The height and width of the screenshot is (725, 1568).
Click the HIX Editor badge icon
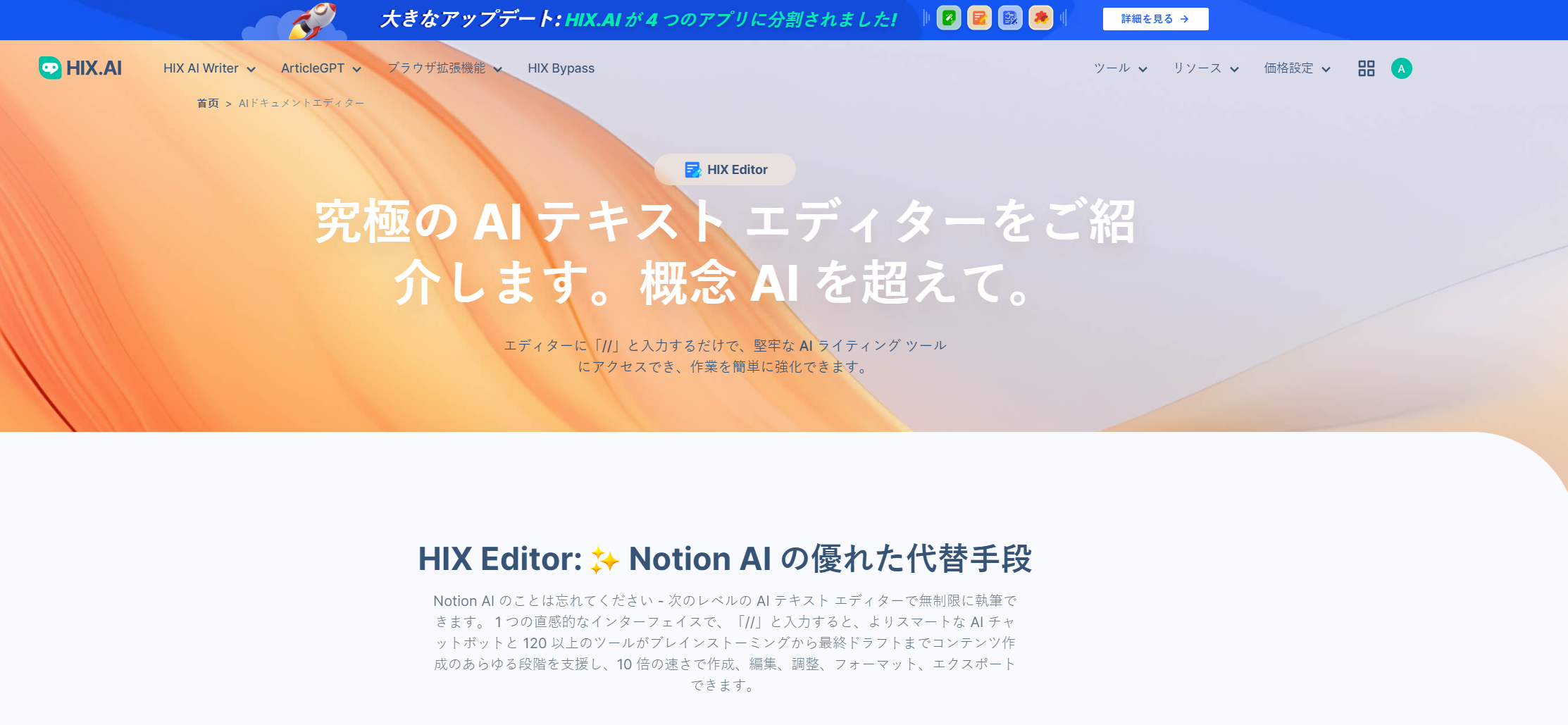693,170
